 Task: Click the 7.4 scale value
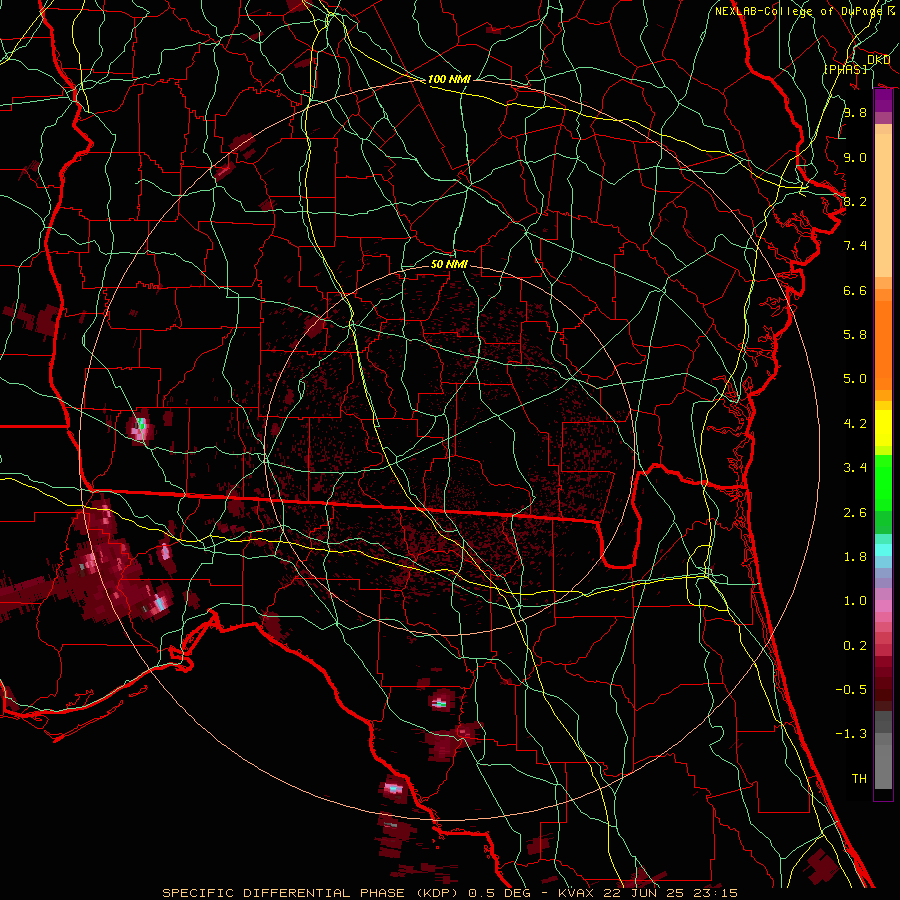tap(855, 246)
